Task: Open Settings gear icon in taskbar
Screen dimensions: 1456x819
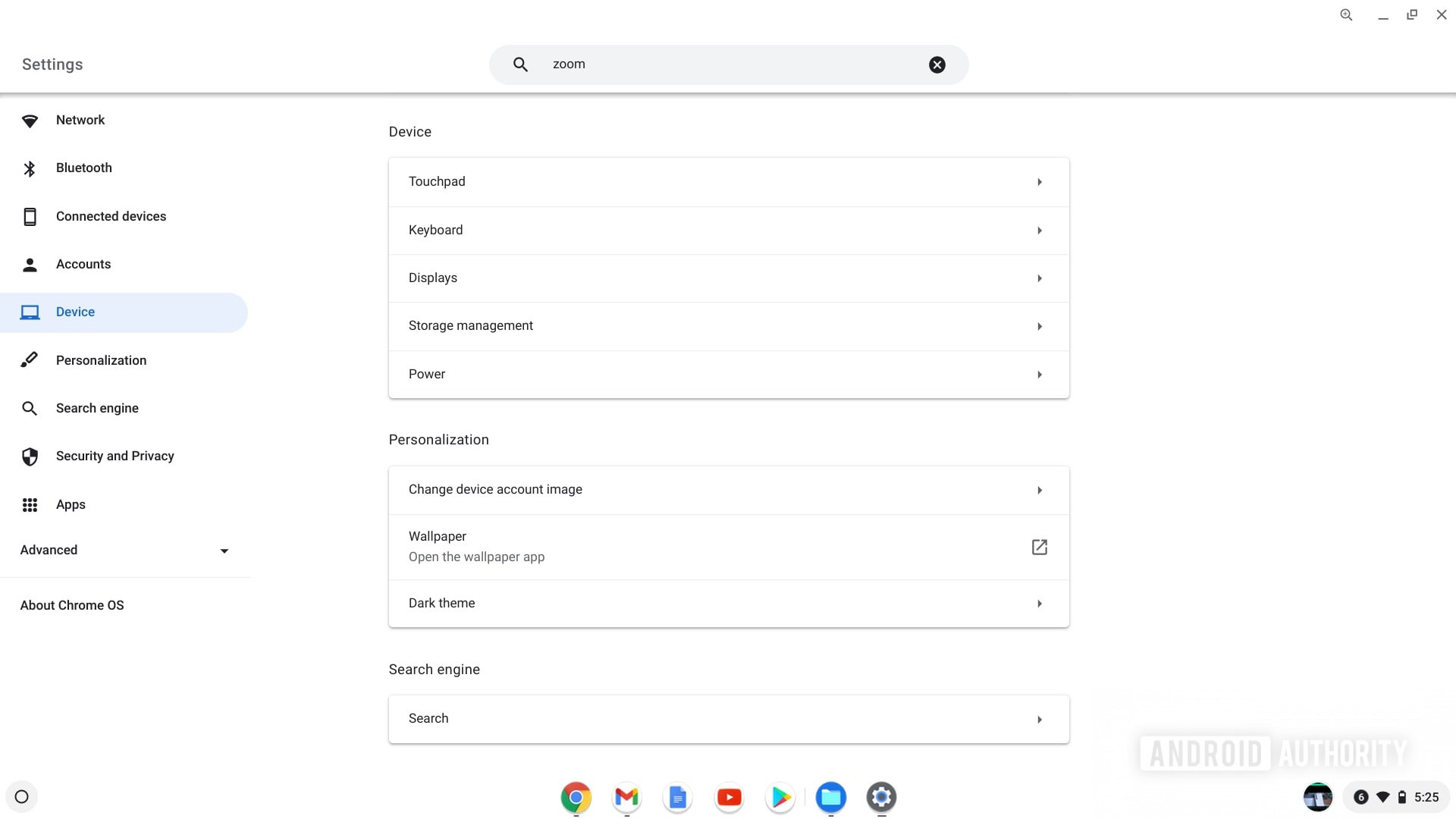Action: click(x=880, y=797)
